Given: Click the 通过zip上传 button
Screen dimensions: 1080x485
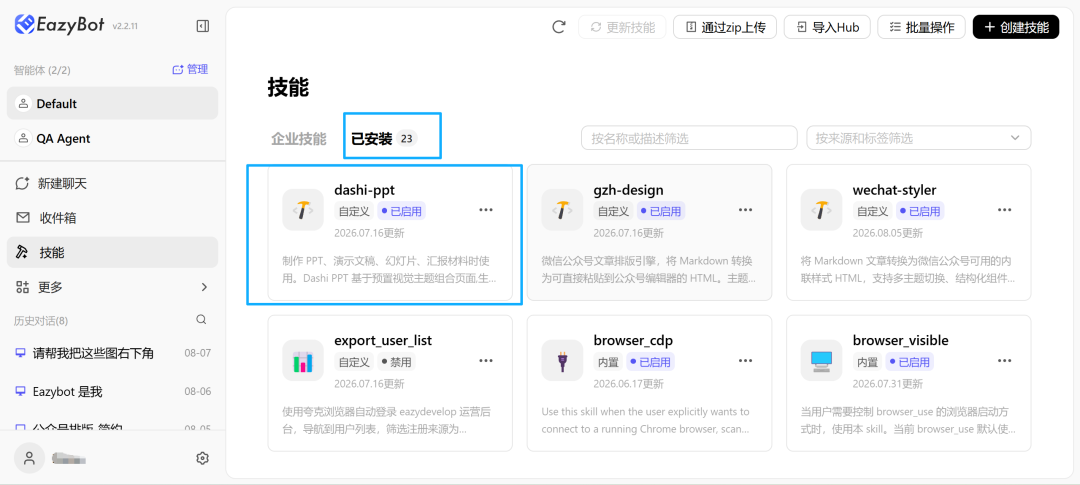Looking at the screenshot, I should tap(725, 27).
